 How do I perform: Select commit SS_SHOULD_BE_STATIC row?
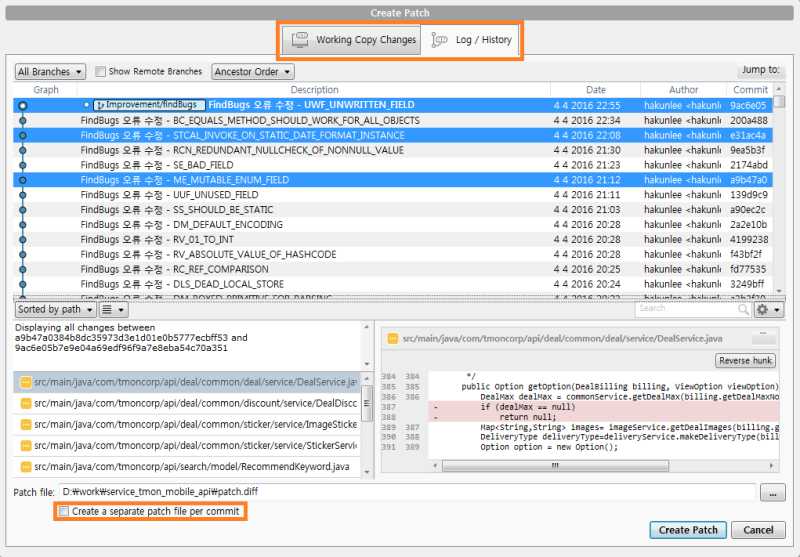click(x=392, y=210)
